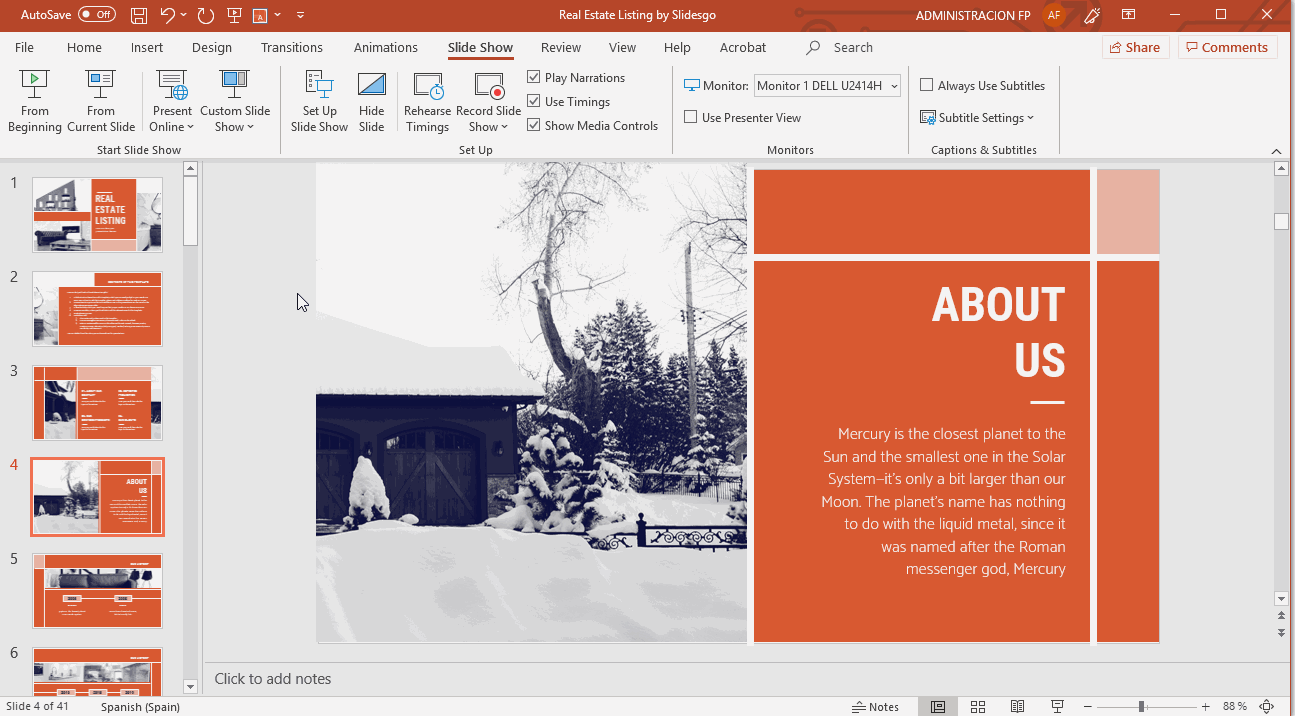This screenshot has height=716, width=1295.
Task: Start show From Current Slide
Action: pyautogui.click(x=101, y=101)
